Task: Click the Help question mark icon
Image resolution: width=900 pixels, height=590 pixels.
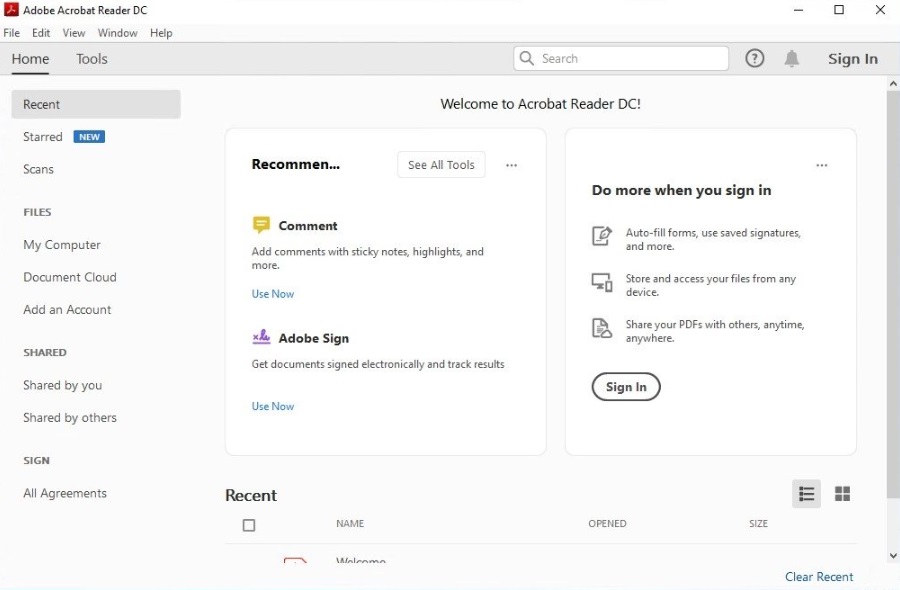Action: [755, 59]
